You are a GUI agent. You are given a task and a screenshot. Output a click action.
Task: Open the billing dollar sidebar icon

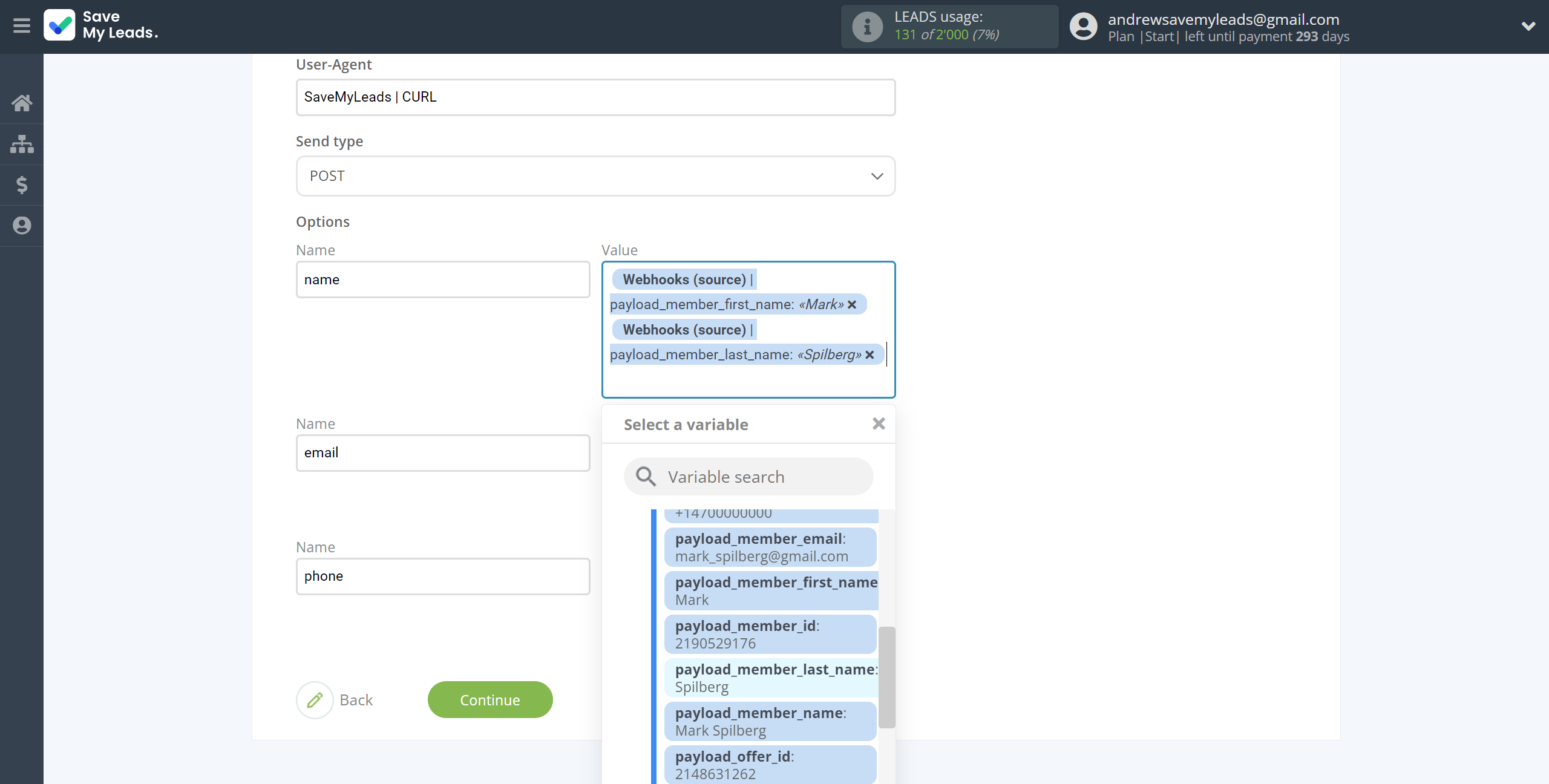[22, 185]
